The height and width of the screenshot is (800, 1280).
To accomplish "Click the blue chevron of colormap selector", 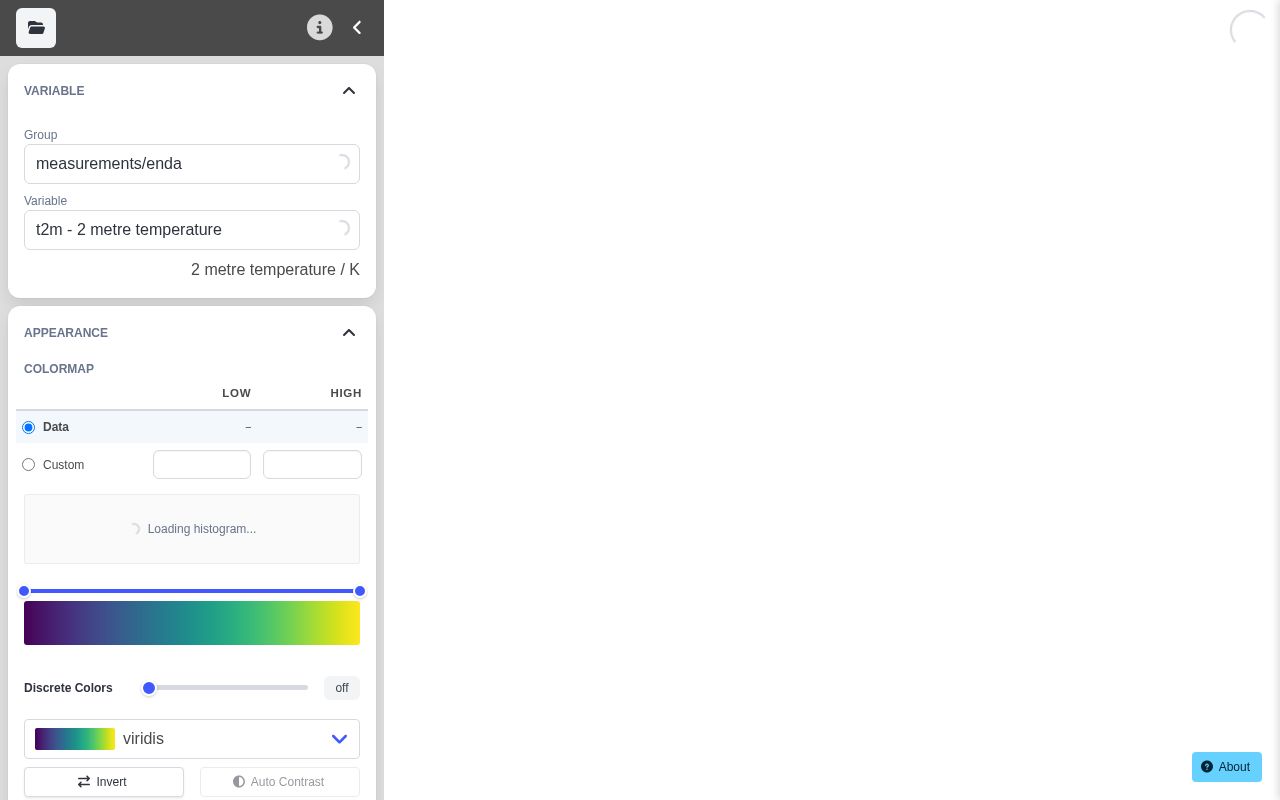I will pos(339,739).
